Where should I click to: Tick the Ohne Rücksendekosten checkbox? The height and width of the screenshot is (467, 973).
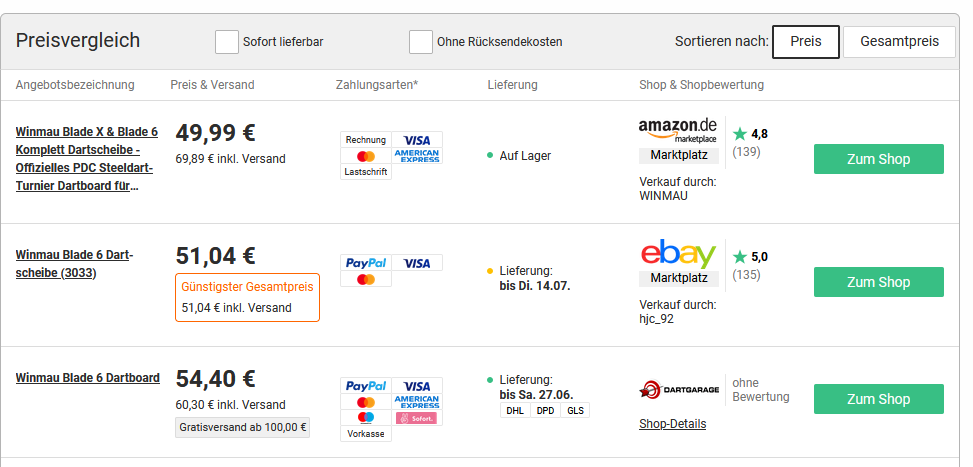point(421,42)
